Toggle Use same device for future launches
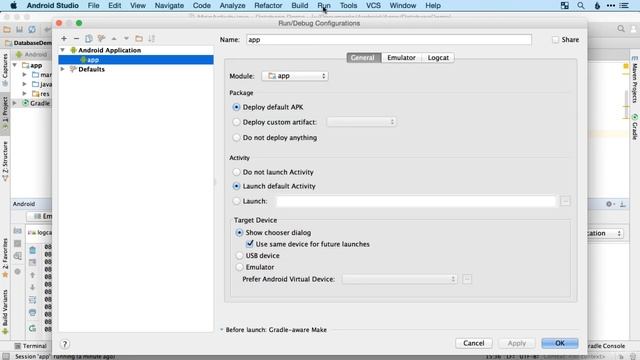The width and height of the screenshot is (640, 360). point(250,244)
